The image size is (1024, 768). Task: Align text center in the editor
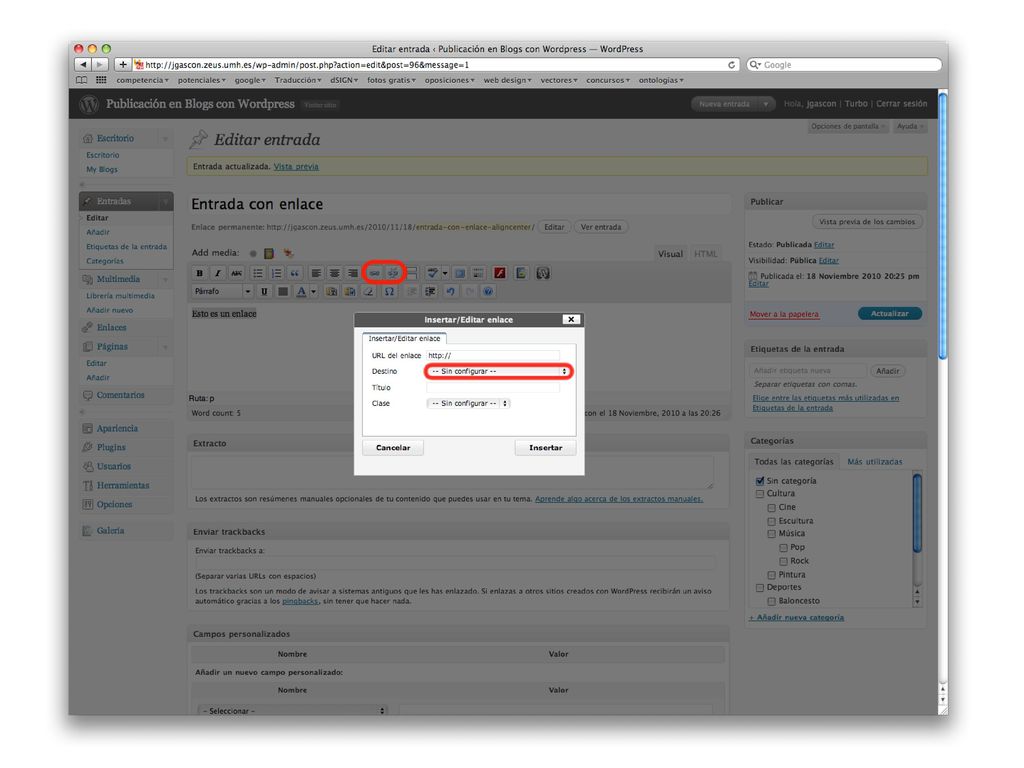334,273
